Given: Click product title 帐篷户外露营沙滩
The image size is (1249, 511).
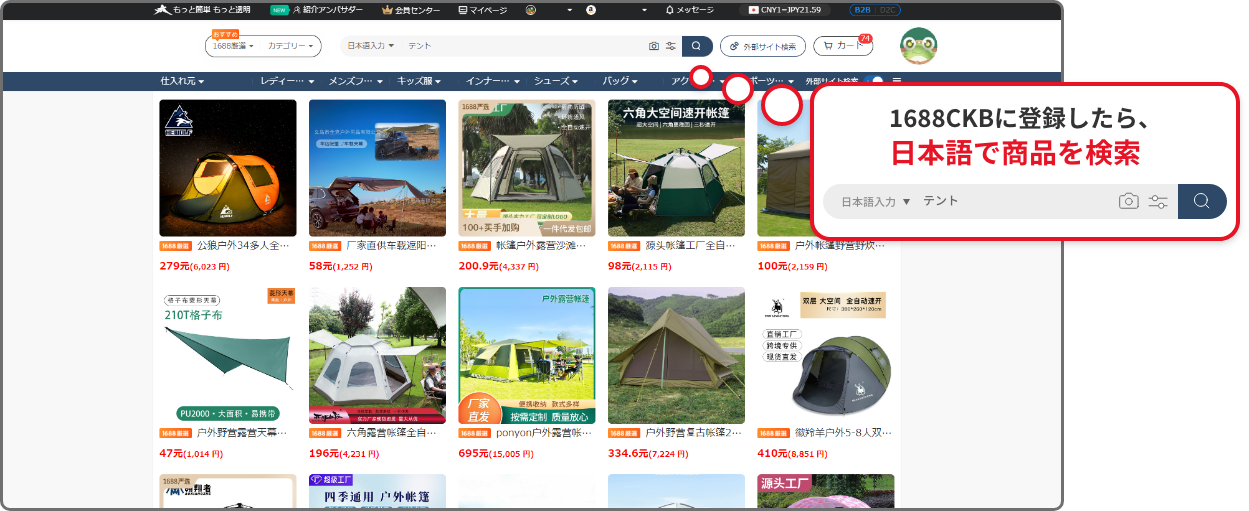Looking at the screenshot, I should [541, 245].
